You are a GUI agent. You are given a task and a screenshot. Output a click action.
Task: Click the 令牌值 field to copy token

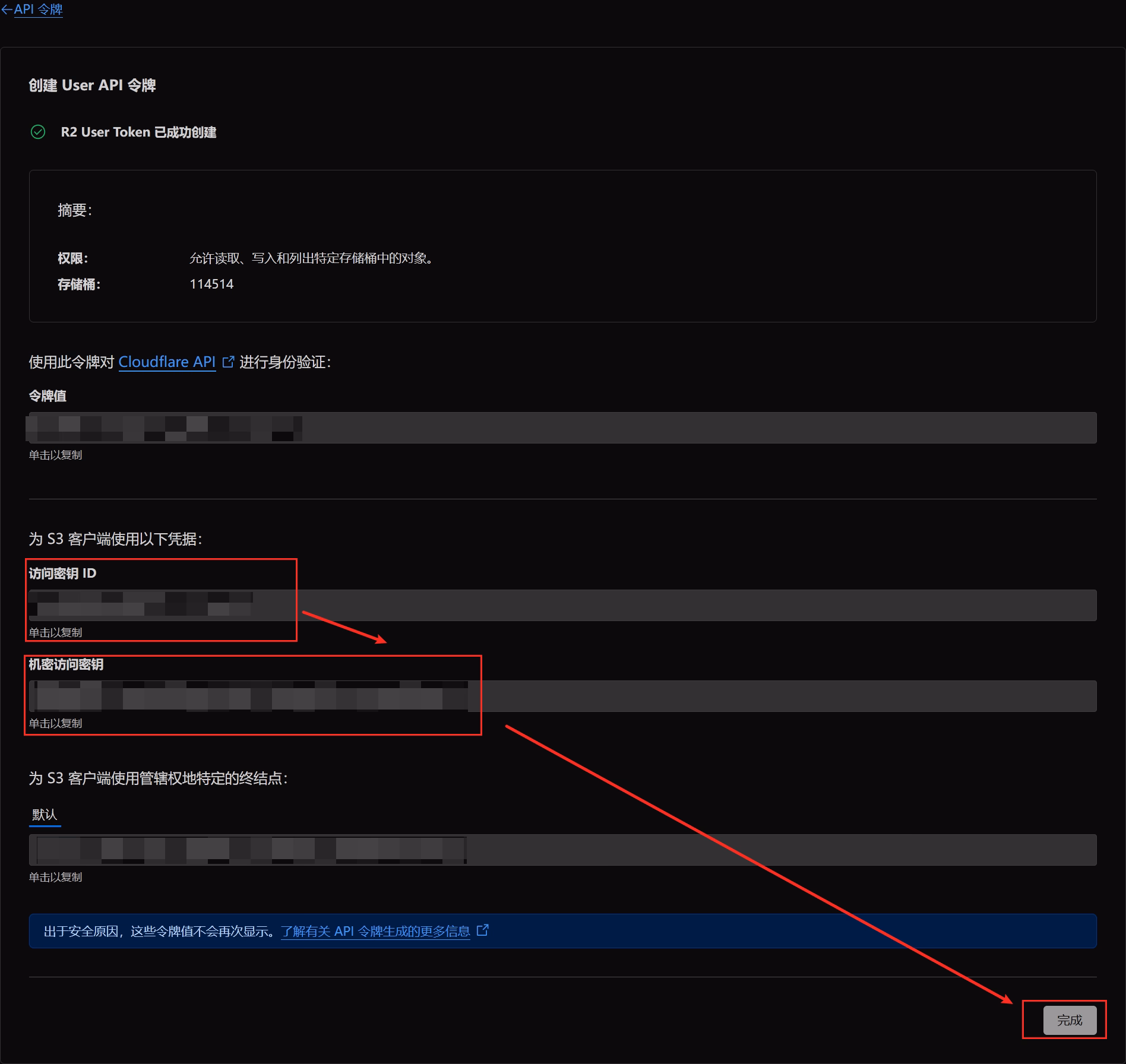click(562, 427)
